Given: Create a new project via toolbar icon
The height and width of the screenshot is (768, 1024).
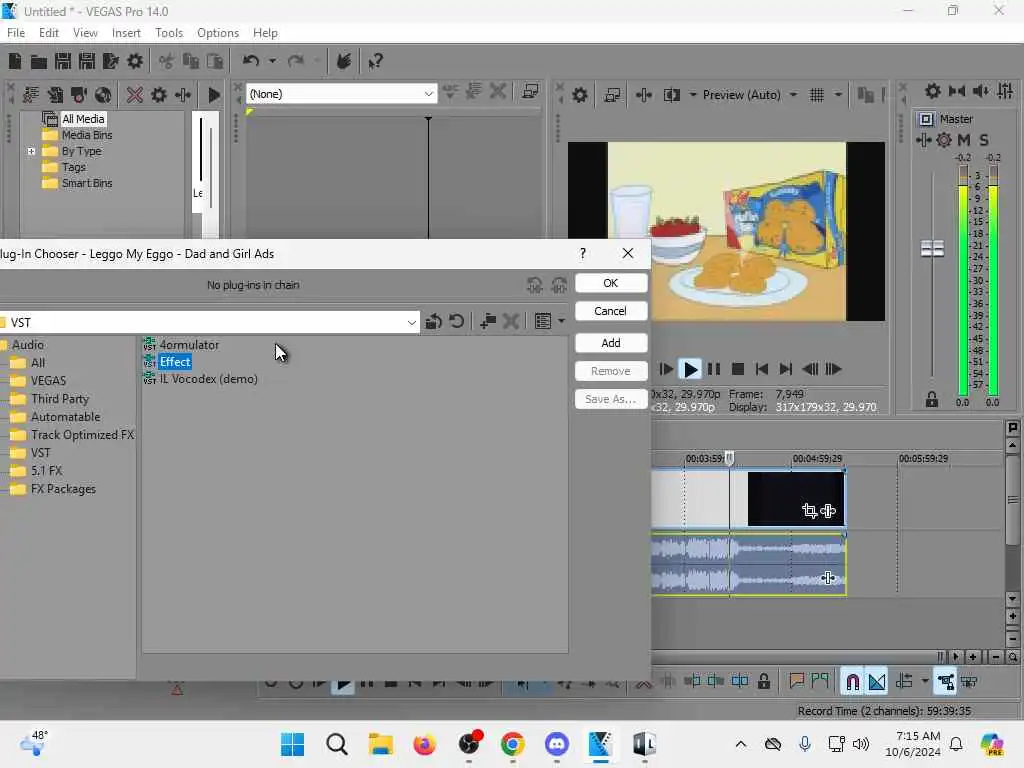Looking at the screenshot, I should tap(14, 61).
